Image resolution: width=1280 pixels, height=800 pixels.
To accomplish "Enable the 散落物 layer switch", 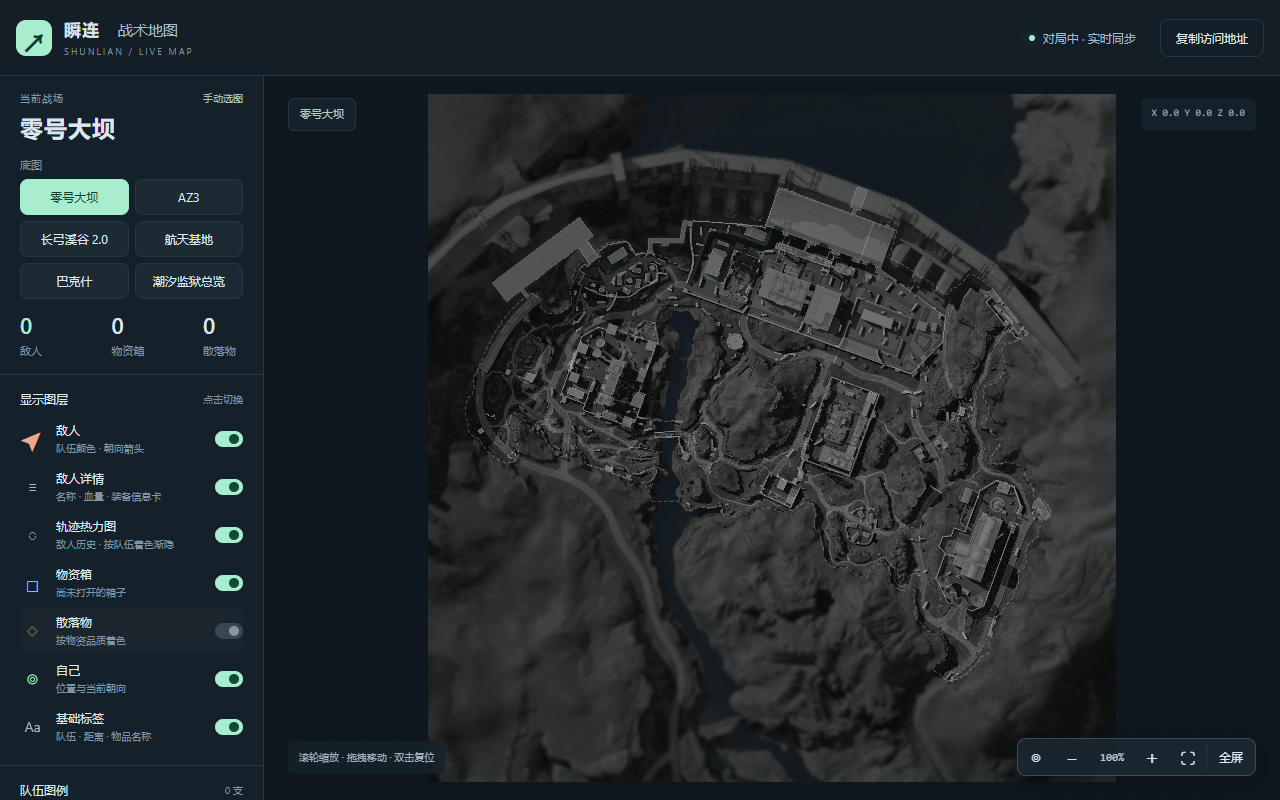I will coord(229,631).
